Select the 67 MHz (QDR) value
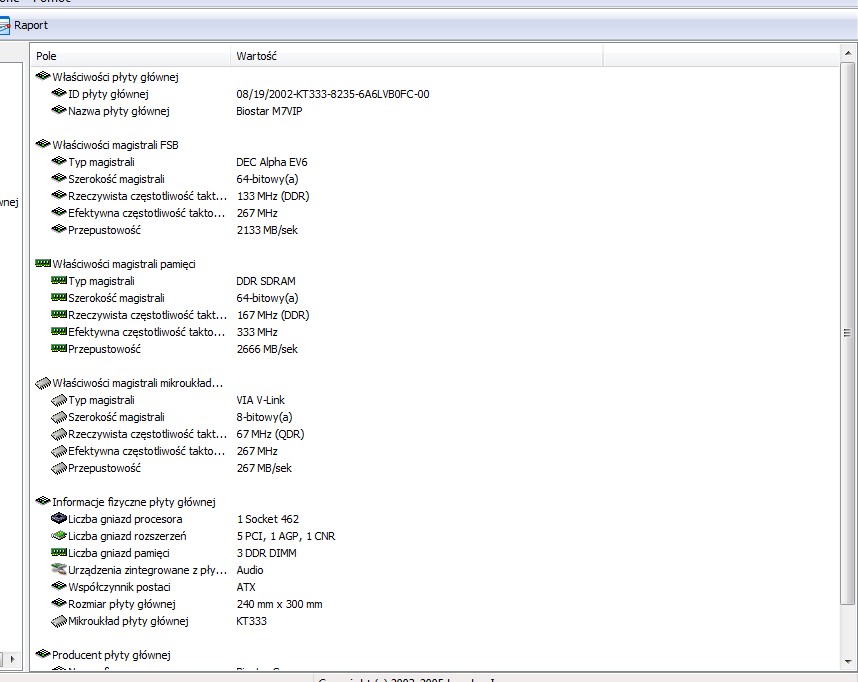858x682 pixels. click(x=271, y=434)
